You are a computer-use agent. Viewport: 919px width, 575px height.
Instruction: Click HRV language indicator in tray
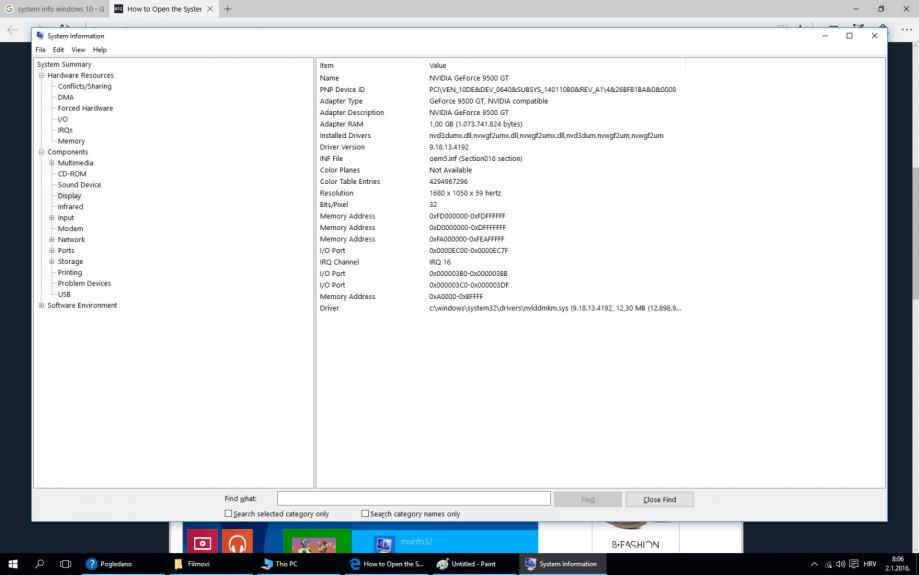(x=870, y=564)
